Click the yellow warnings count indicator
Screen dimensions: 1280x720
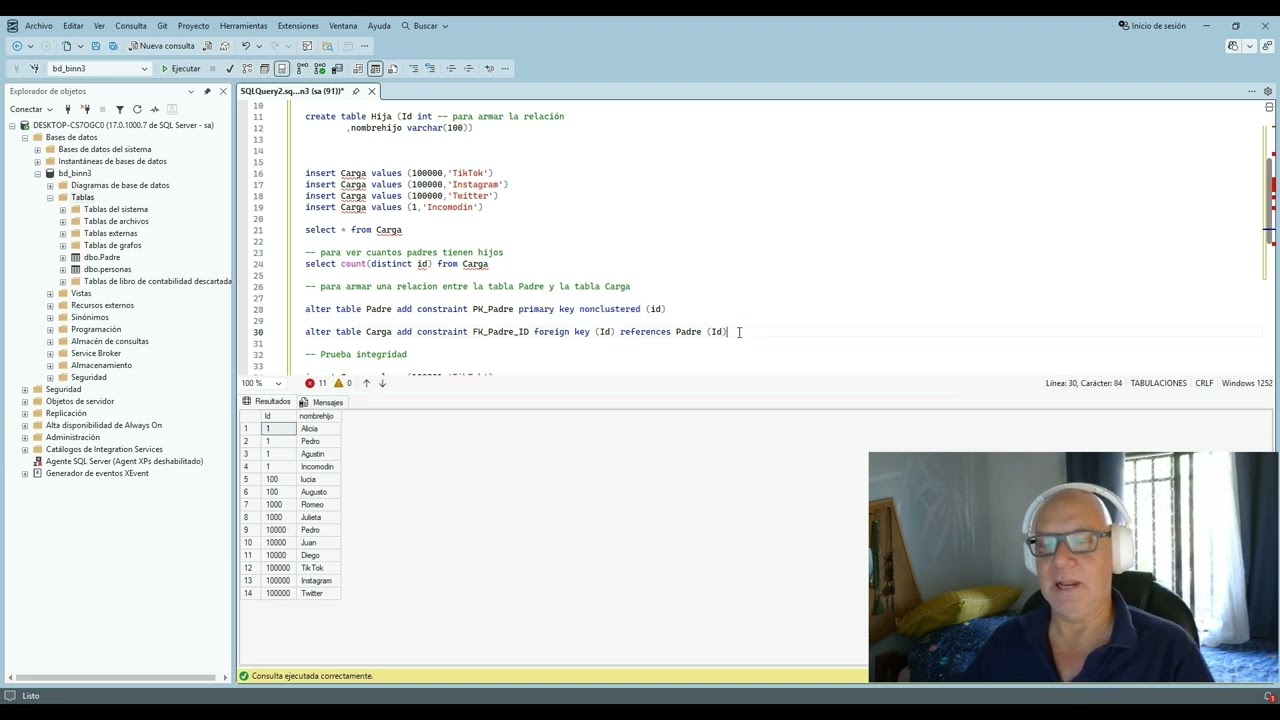(344, 383)
